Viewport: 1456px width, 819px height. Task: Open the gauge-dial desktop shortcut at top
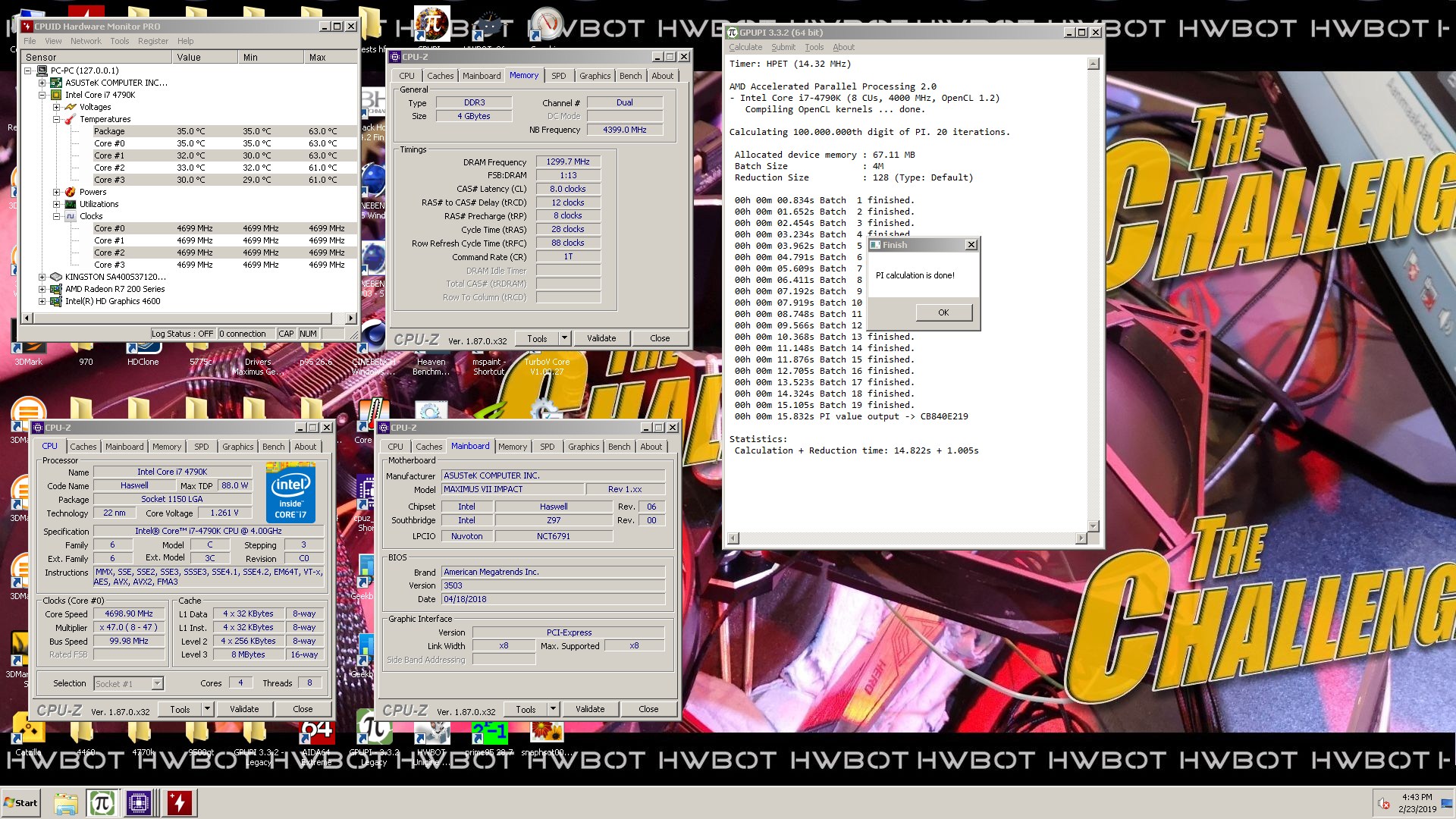click(546, 24)
